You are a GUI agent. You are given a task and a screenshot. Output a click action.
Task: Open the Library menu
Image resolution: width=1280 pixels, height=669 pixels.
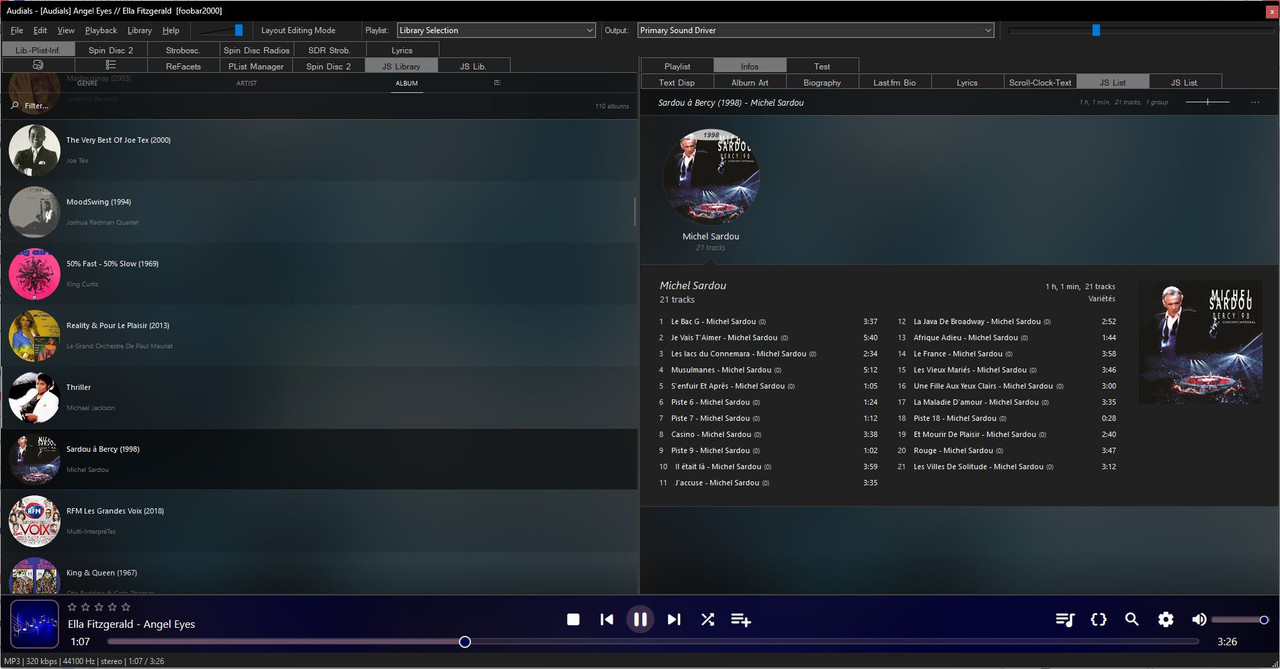tap(140, 30)
